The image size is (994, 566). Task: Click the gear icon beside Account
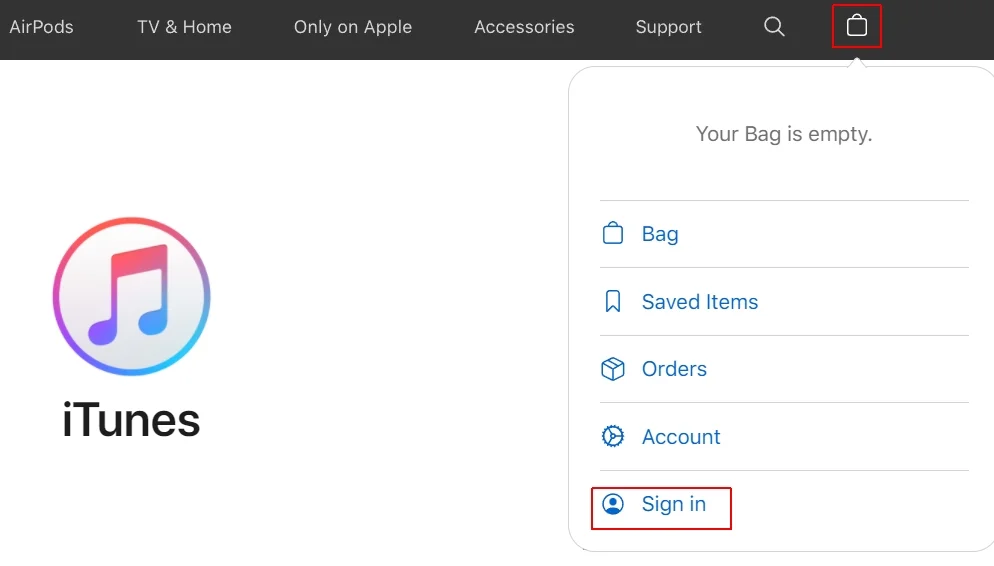[612, 437]
